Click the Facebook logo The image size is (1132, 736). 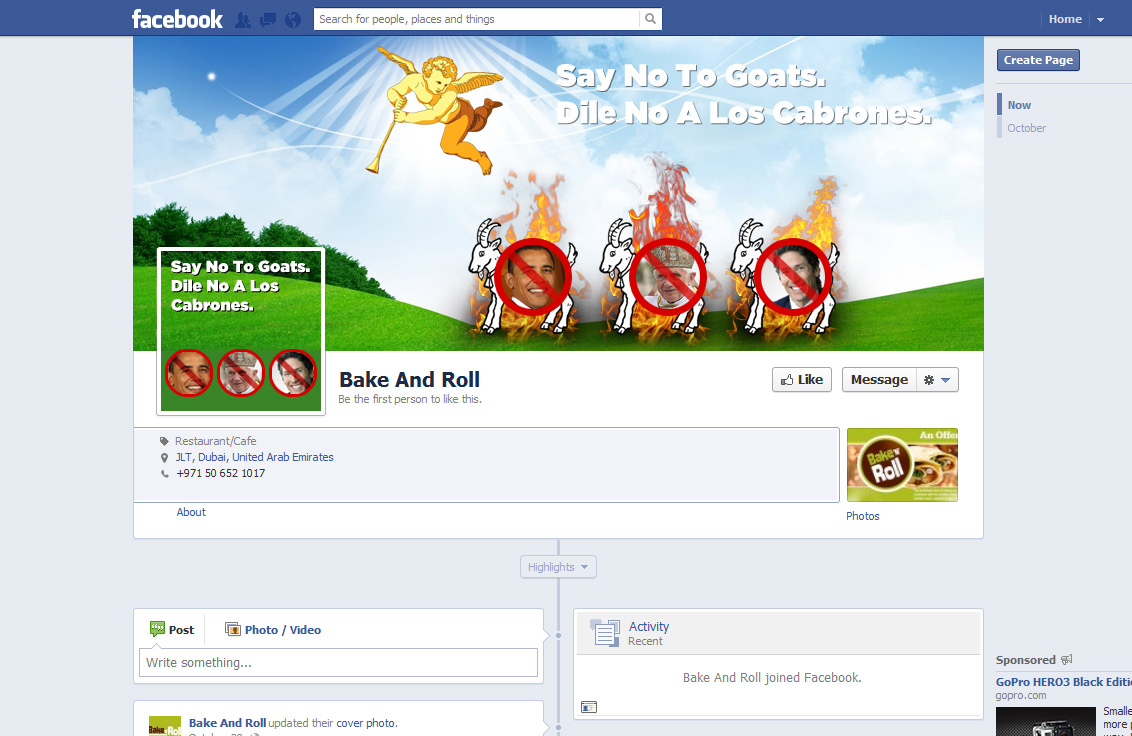pos(177,20)
